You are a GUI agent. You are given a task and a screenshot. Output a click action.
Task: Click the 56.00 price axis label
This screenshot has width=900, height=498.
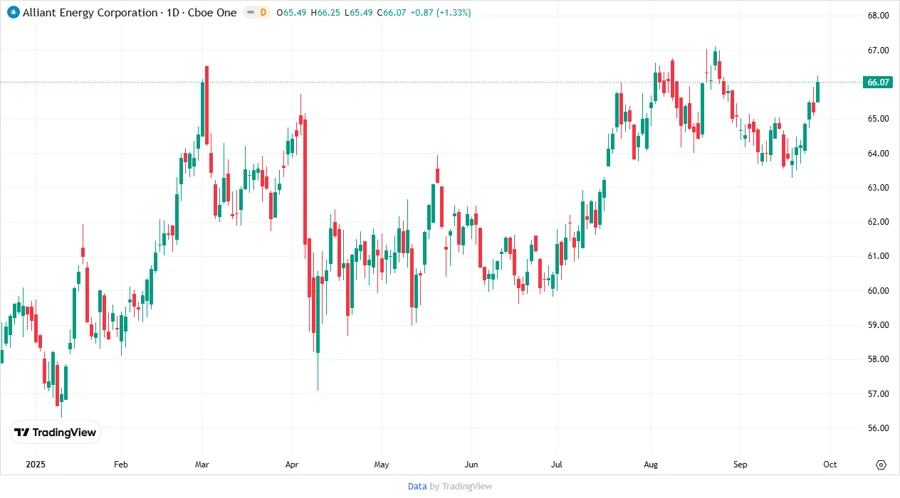point(878,428)
